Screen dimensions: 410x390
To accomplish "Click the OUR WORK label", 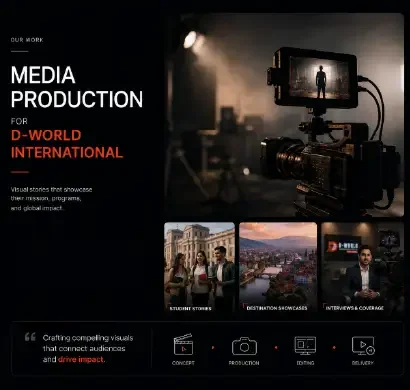I will point(27,40).
